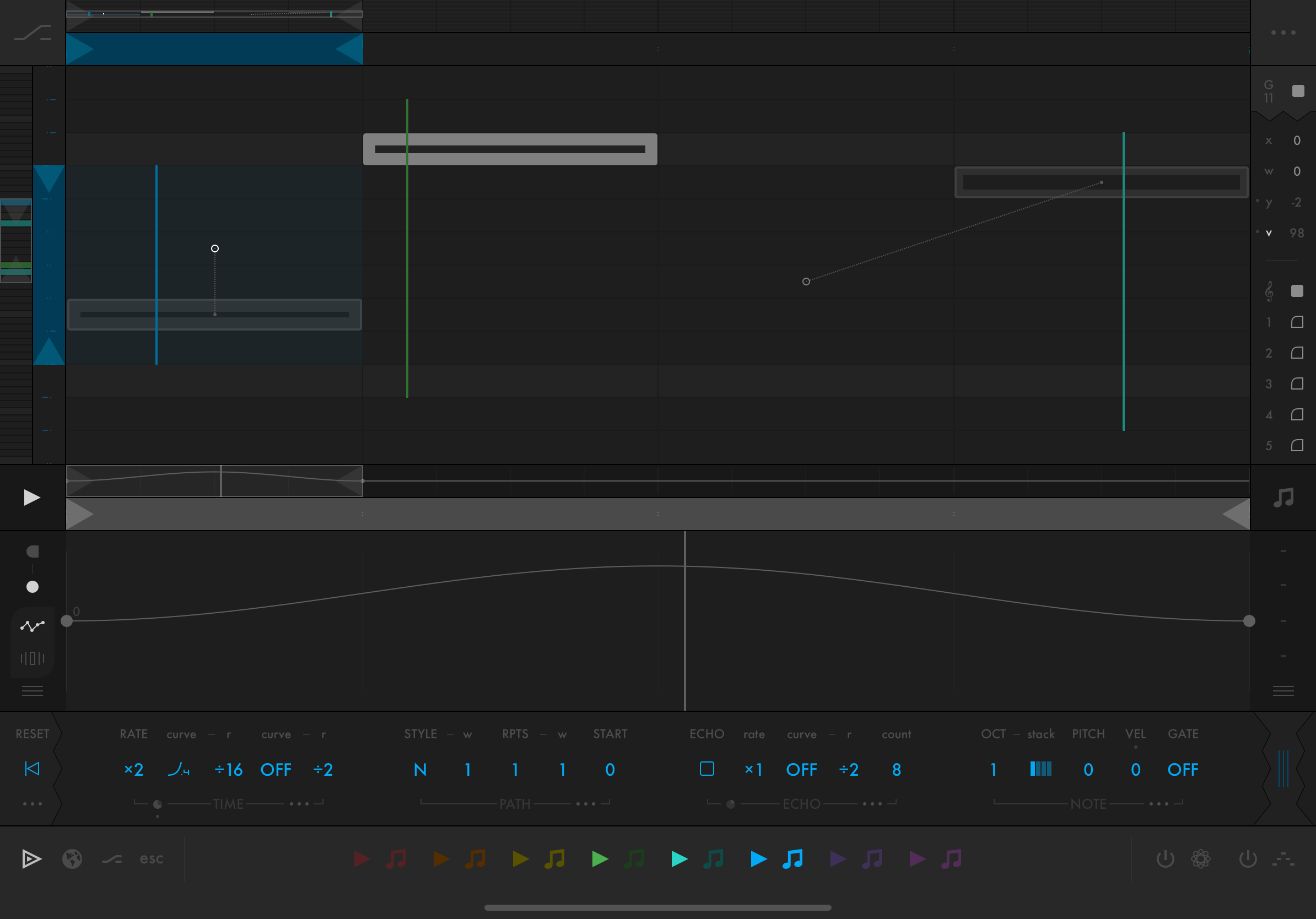Select the step bars editor mode icon
1316x919 pixels.
pos(32,658)
